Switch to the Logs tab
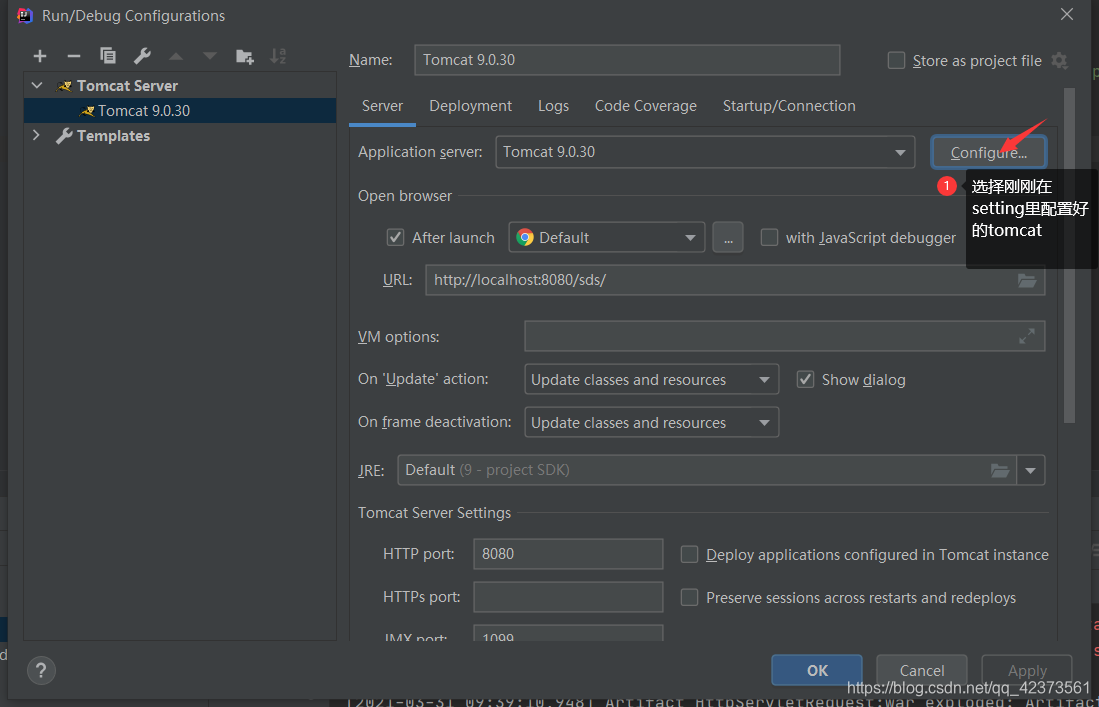 [553, 106]
